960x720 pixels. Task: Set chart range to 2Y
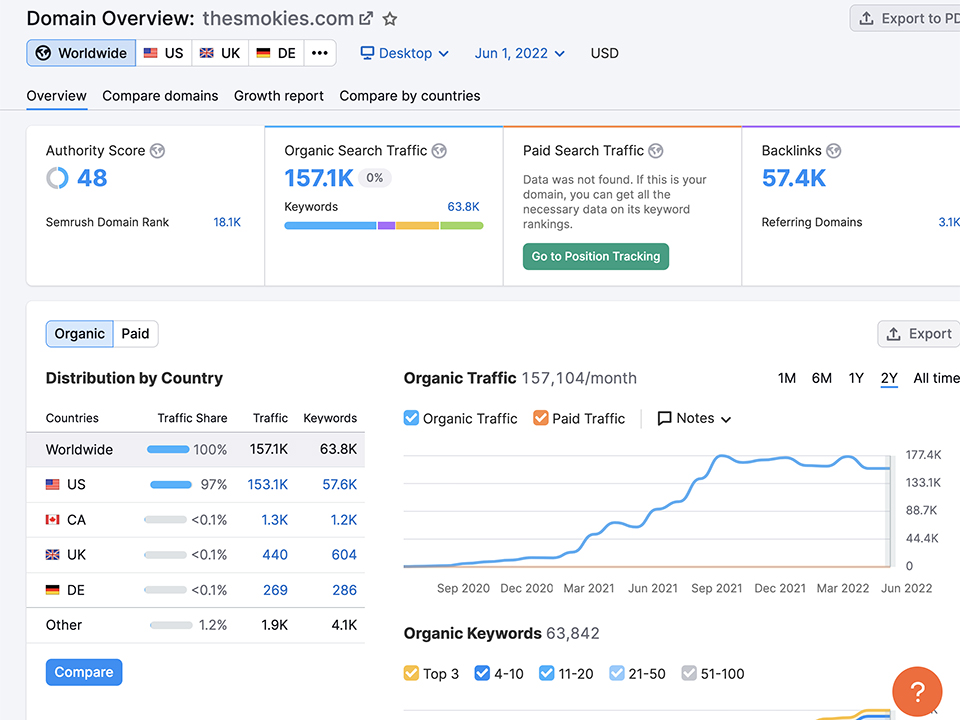click(889, 378)
